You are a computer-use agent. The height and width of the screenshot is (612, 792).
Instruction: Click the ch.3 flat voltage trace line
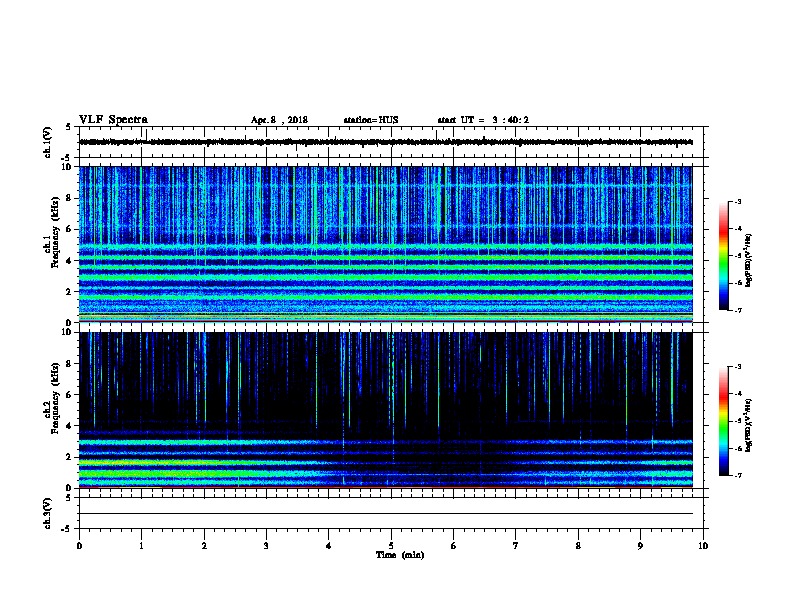click(x=386, y=514)
